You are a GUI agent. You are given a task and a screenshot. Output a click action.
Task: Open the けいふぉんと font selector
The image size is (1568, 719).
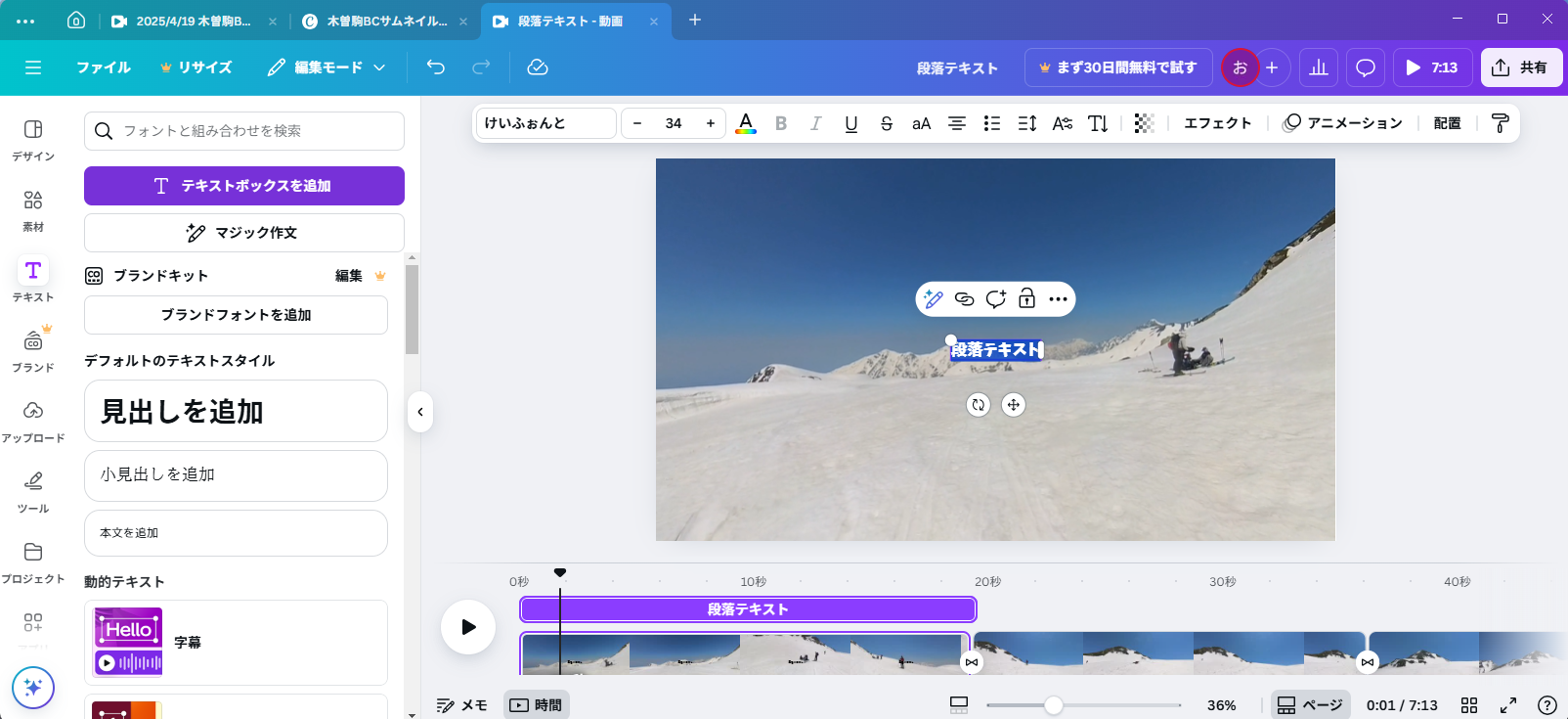[x=545, y=123]
